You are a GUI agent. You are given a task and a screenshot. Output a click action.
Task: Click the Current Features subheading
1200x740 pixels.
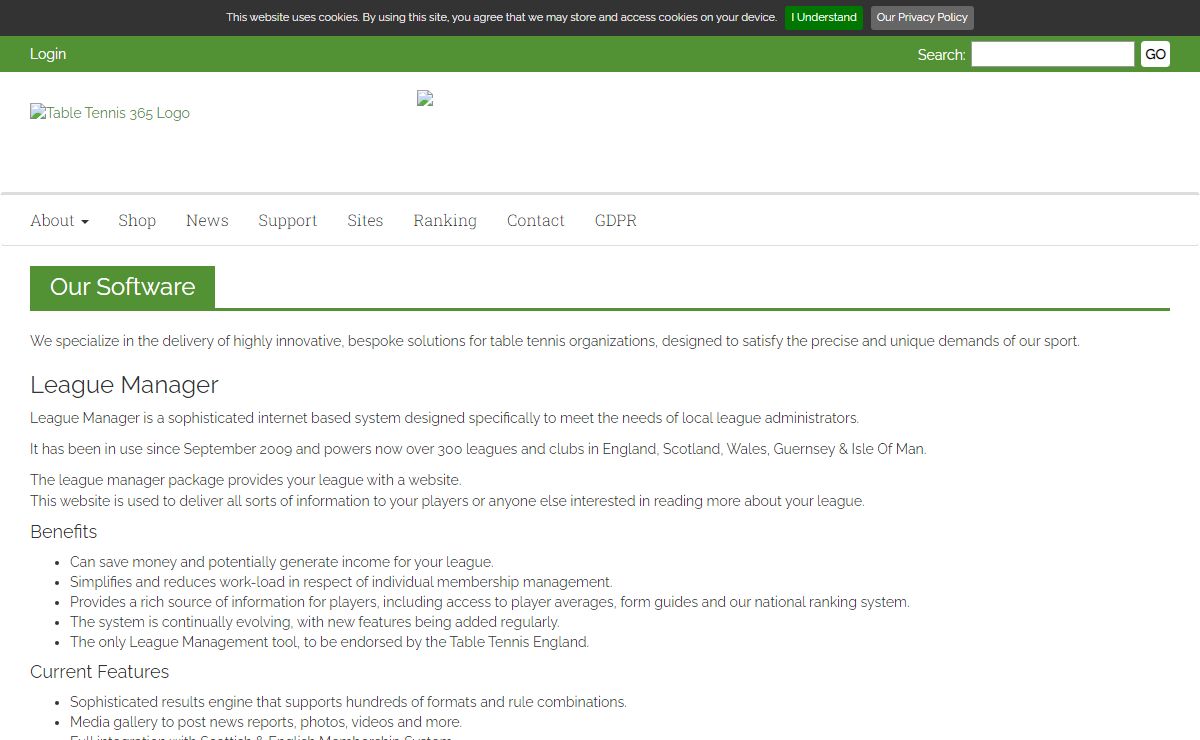(100, 672)
